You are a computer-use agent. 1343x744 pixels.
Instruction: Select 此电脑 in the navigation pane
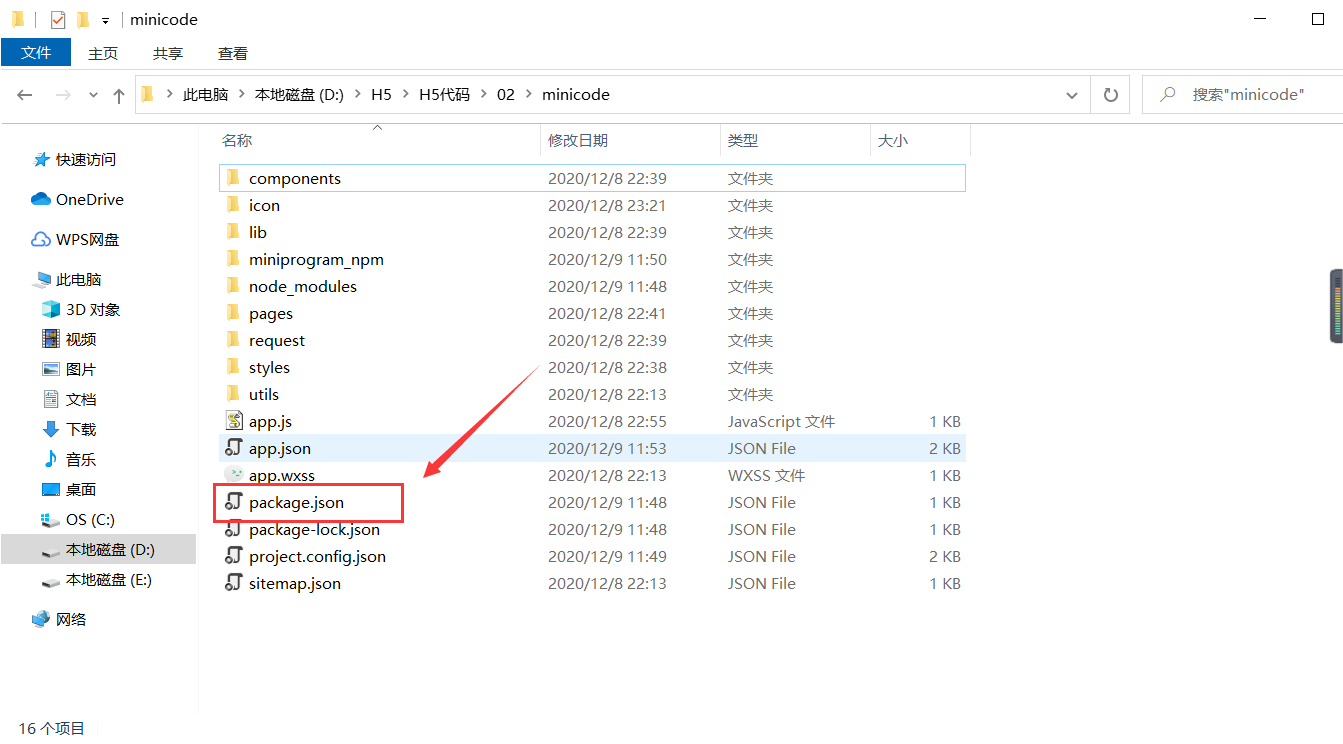(79, 280)
